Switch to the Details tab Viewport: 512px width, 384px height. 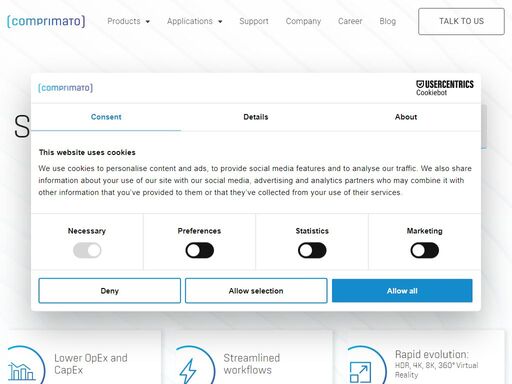click(256, 117)
